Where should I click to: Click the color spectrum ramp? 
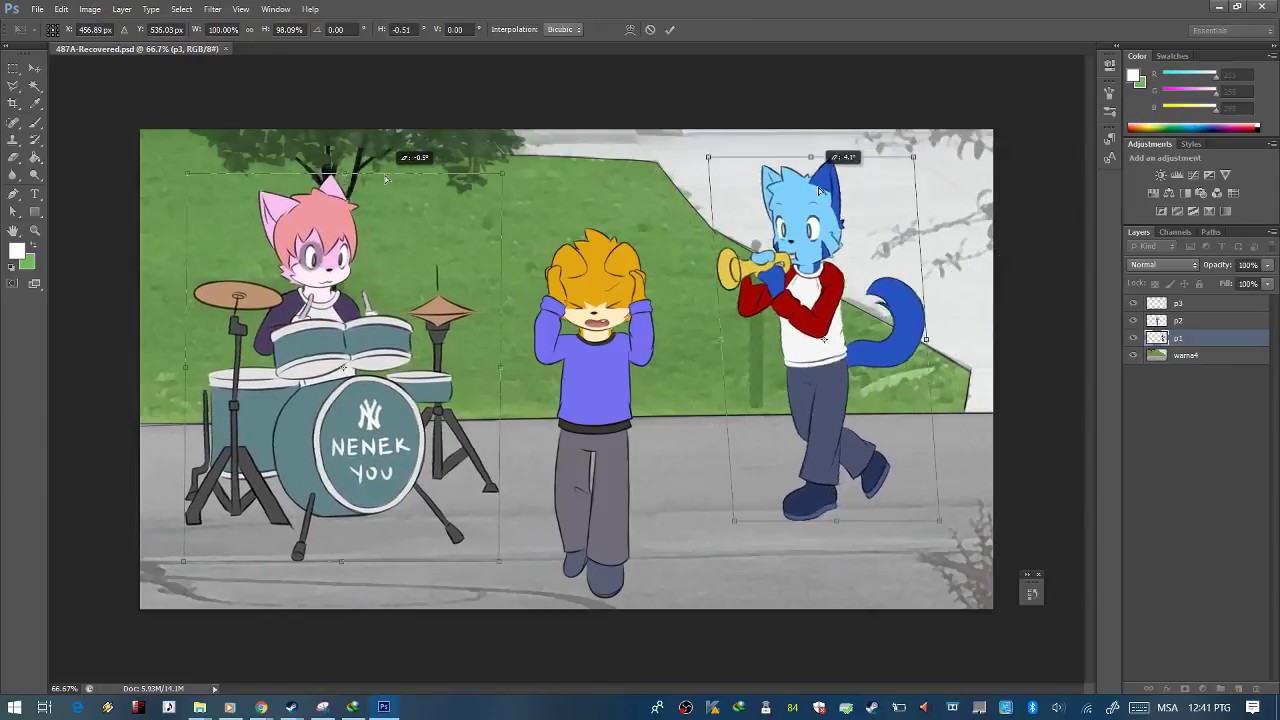pos(1193,127)
